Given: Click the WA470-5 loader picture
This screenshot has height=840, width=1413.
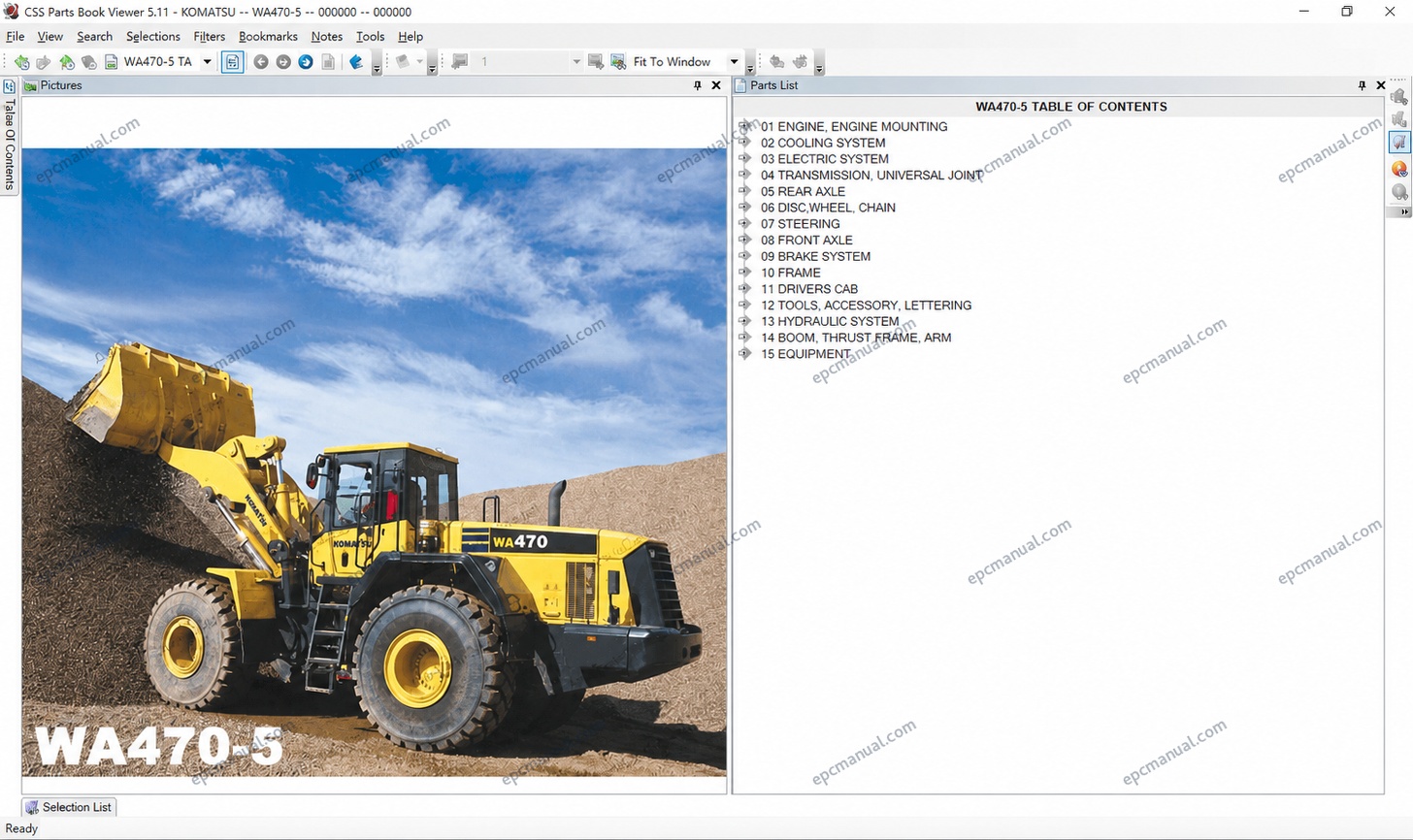Looking at the screenshot, I should click(374, 462).
